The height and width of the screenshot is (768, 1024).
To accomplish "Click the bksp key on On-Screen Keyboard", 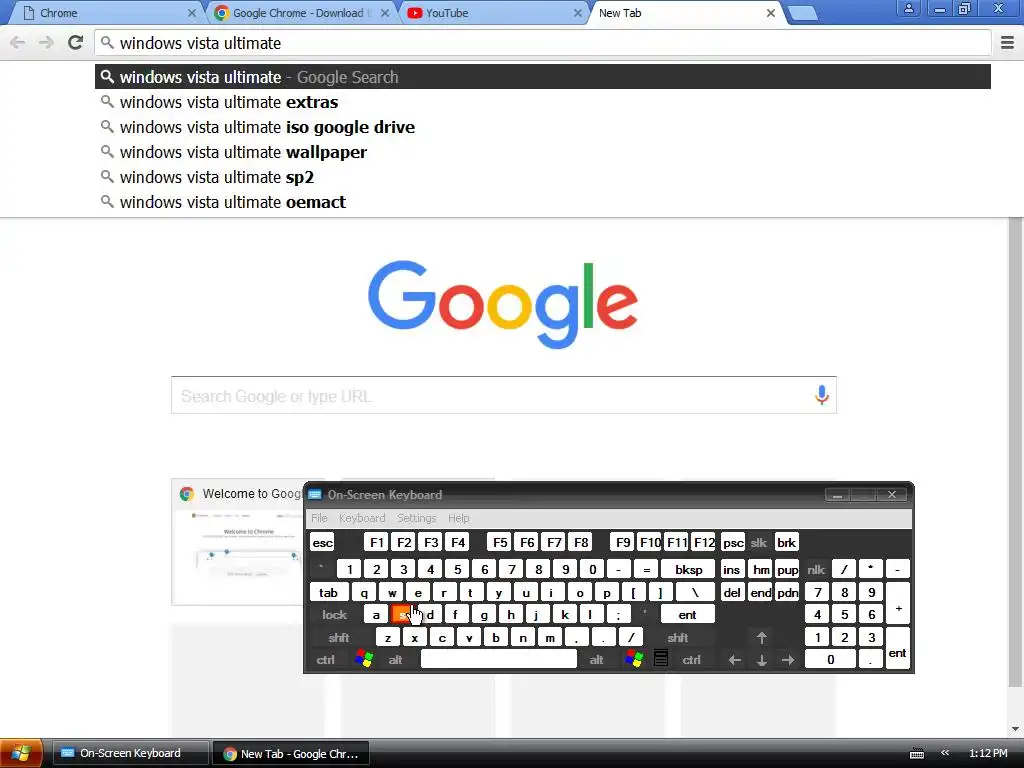I will tap(688, 569).
